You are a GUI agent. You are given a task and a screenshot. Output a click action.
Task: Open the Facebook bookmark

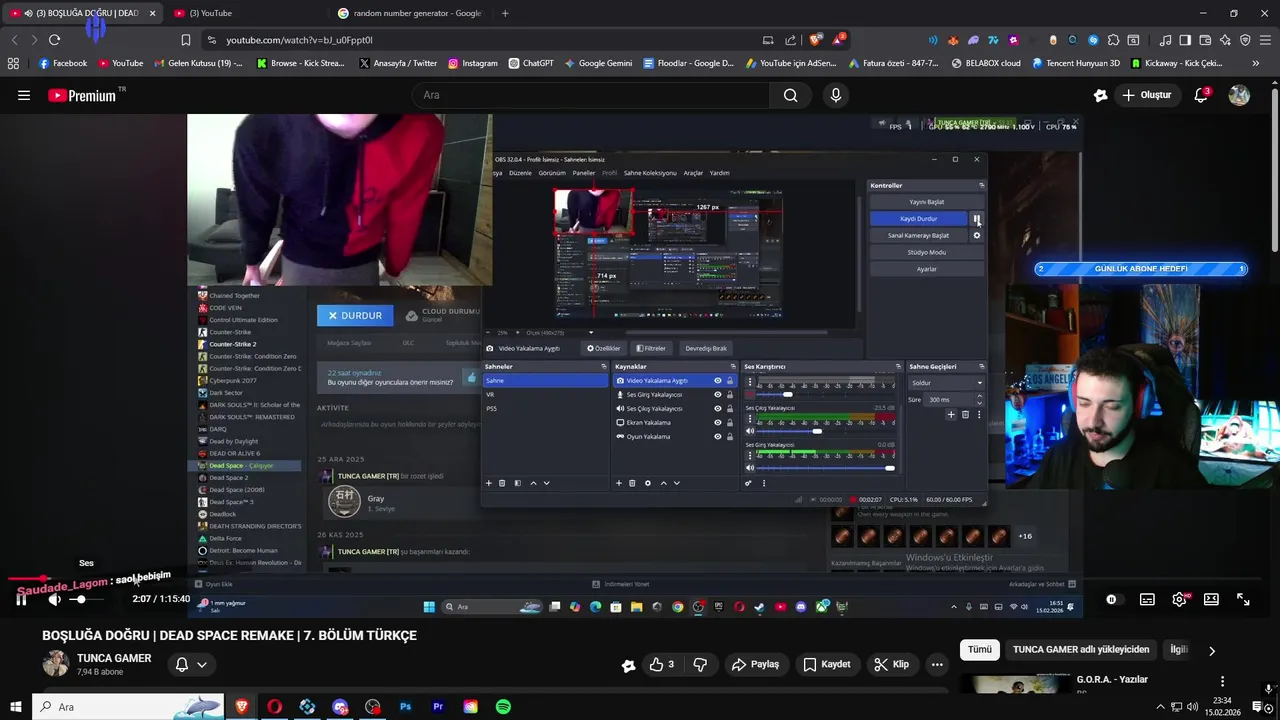pos(63,63)
